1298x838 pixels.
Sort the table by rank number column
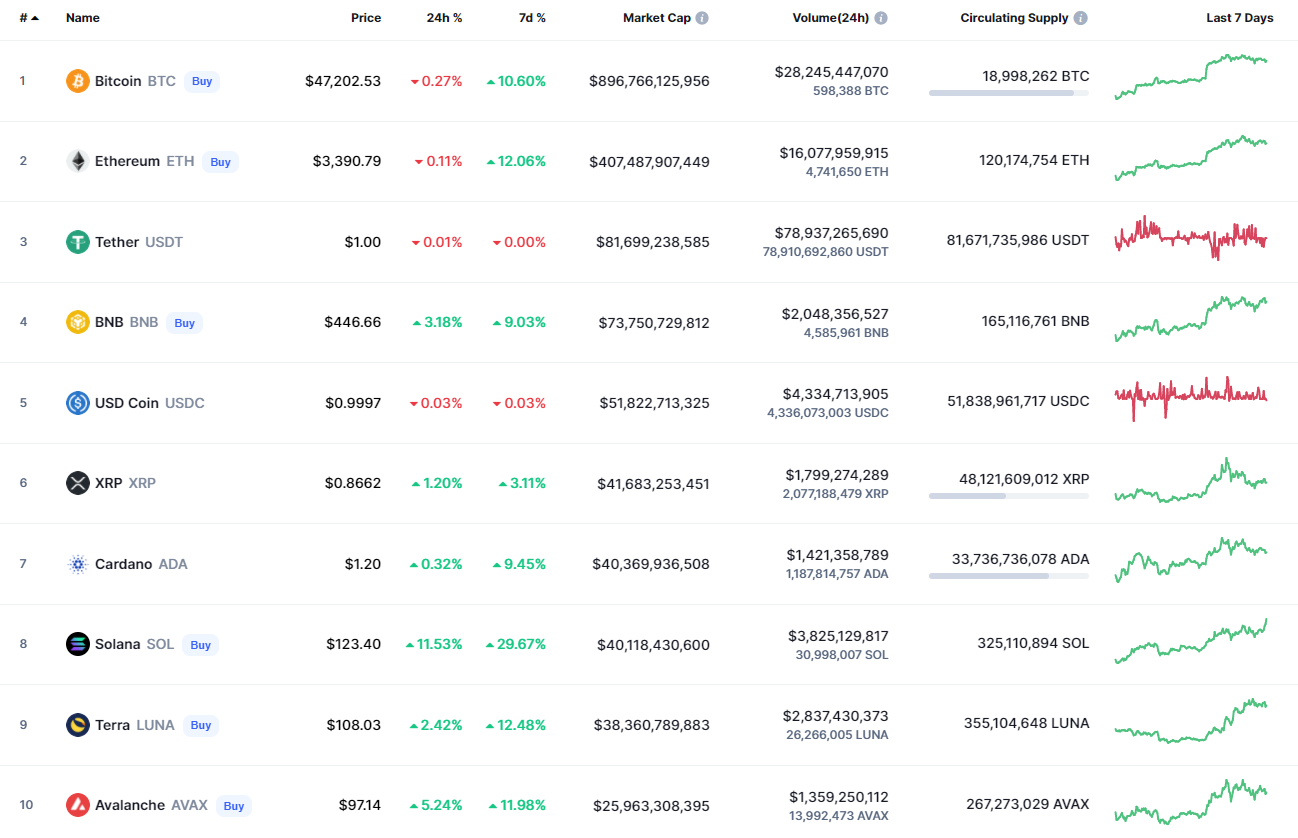pyautogui.click(x=29, y=18)
